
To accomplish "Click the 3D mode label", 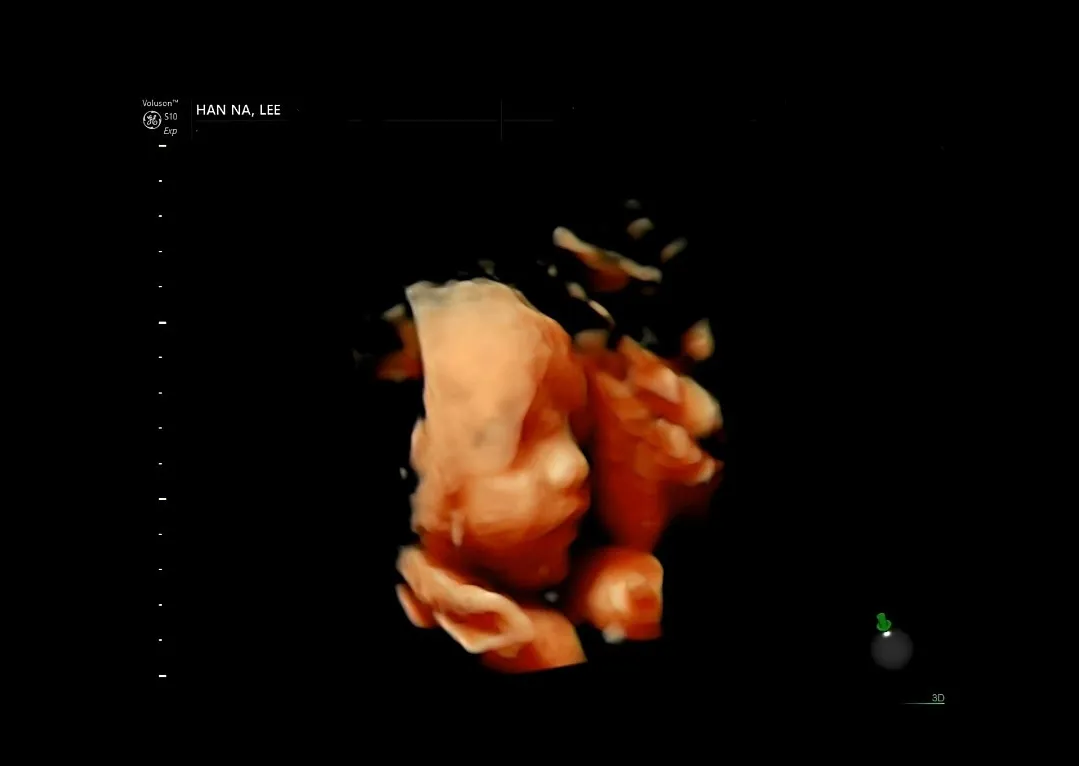I will (x=938, y=698).
